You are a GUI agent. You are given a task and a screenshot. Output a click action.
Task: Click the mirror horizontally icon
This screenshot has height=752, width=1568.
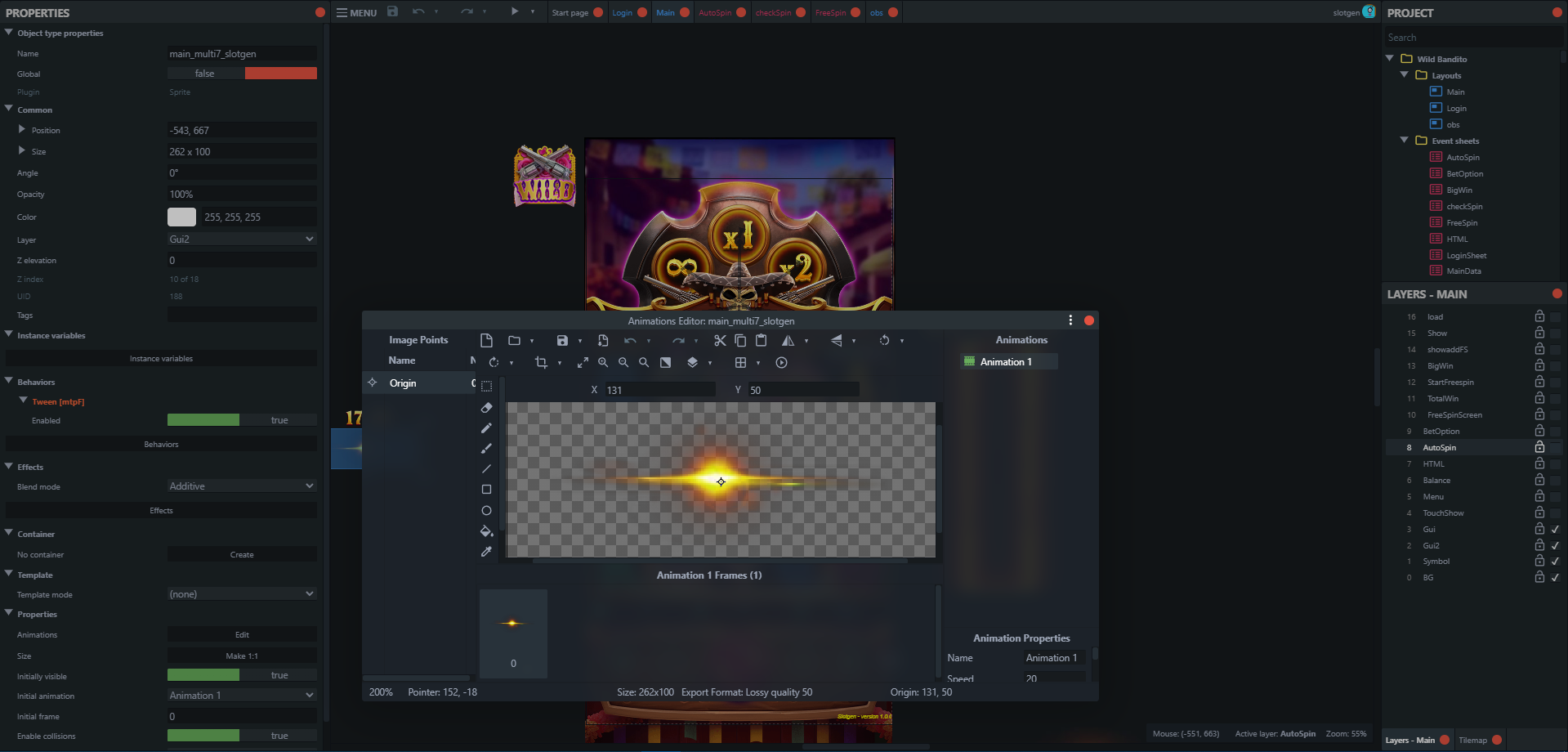pyautogui.click(x=788, y=341)
